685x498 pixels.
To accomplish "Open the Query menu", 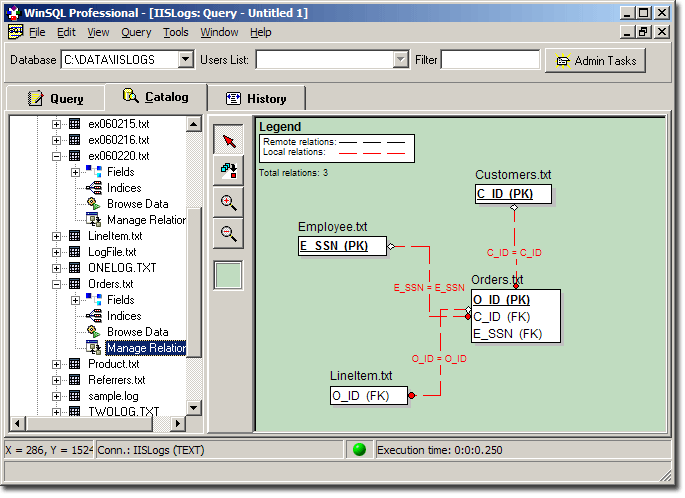I will (x=136, y=32).
